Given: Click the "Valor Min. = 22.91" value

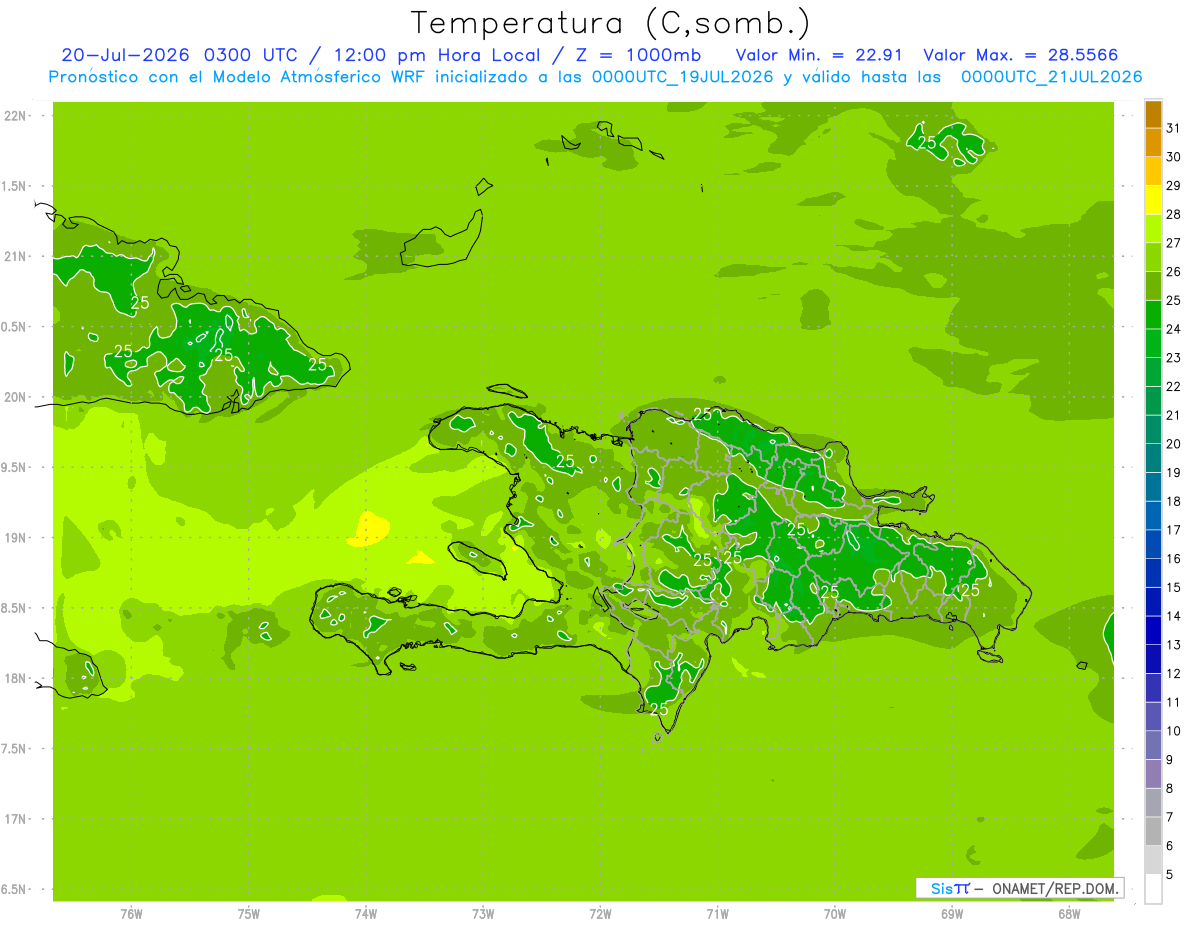Looking at the screenshot, I should [x=819, y=56].
